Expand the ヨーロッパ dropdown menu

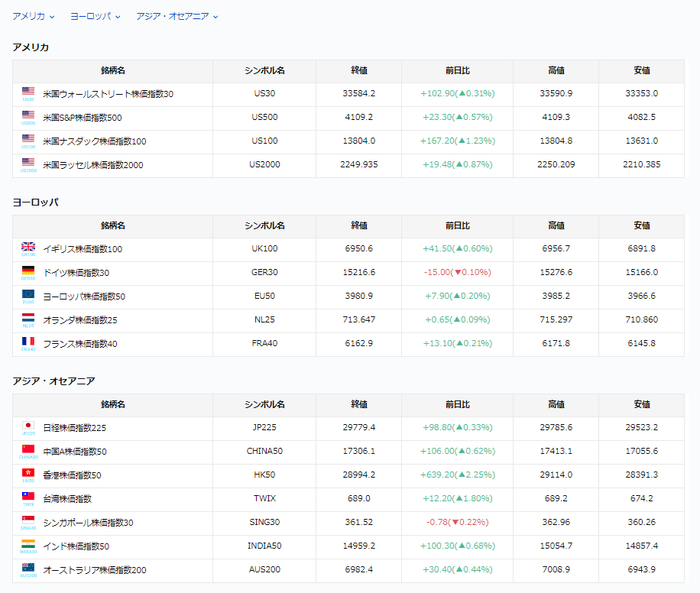point(95,16)
